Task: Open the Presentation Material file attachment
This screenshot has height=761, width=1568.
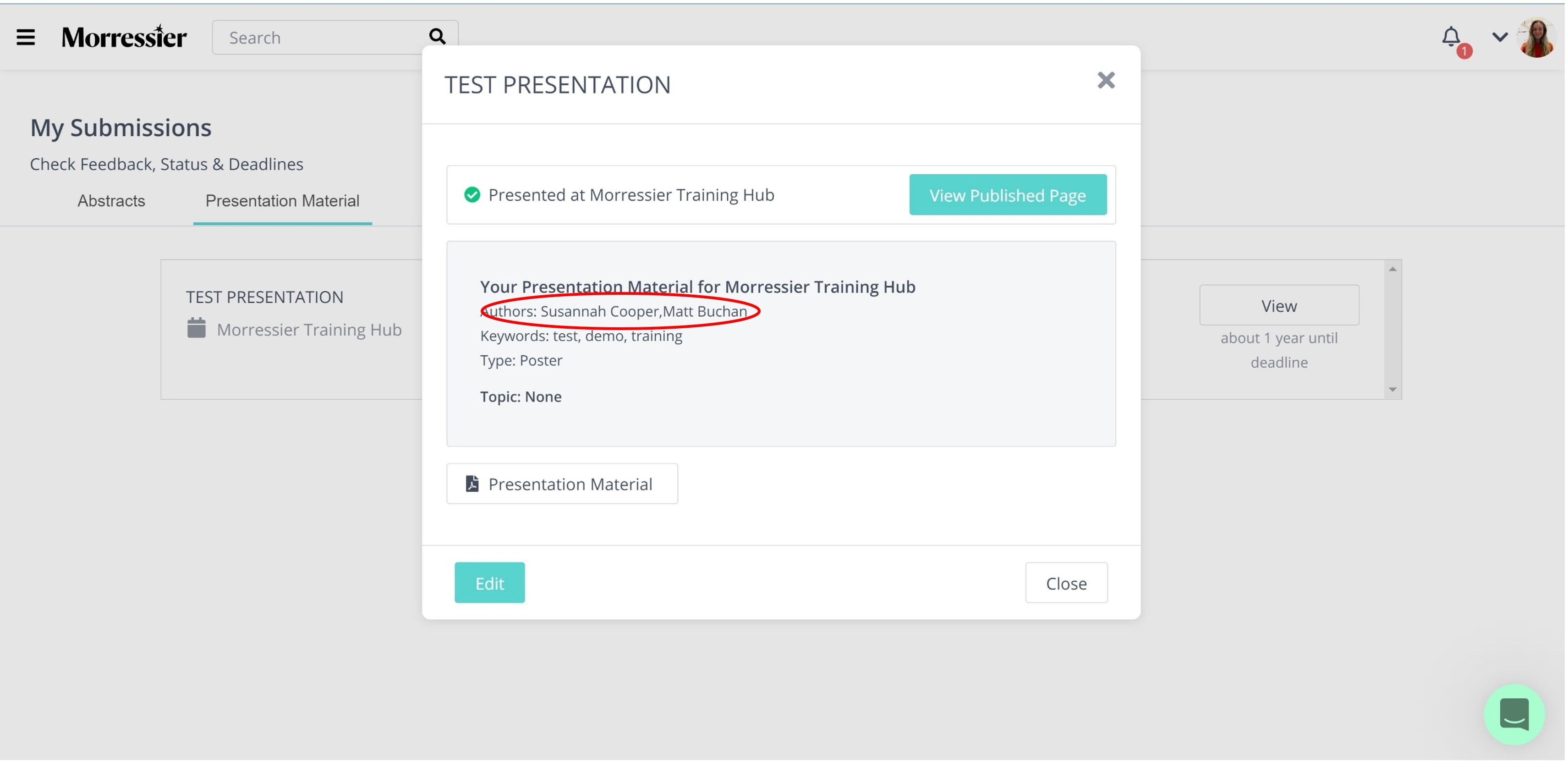Action: coord(562,484)
